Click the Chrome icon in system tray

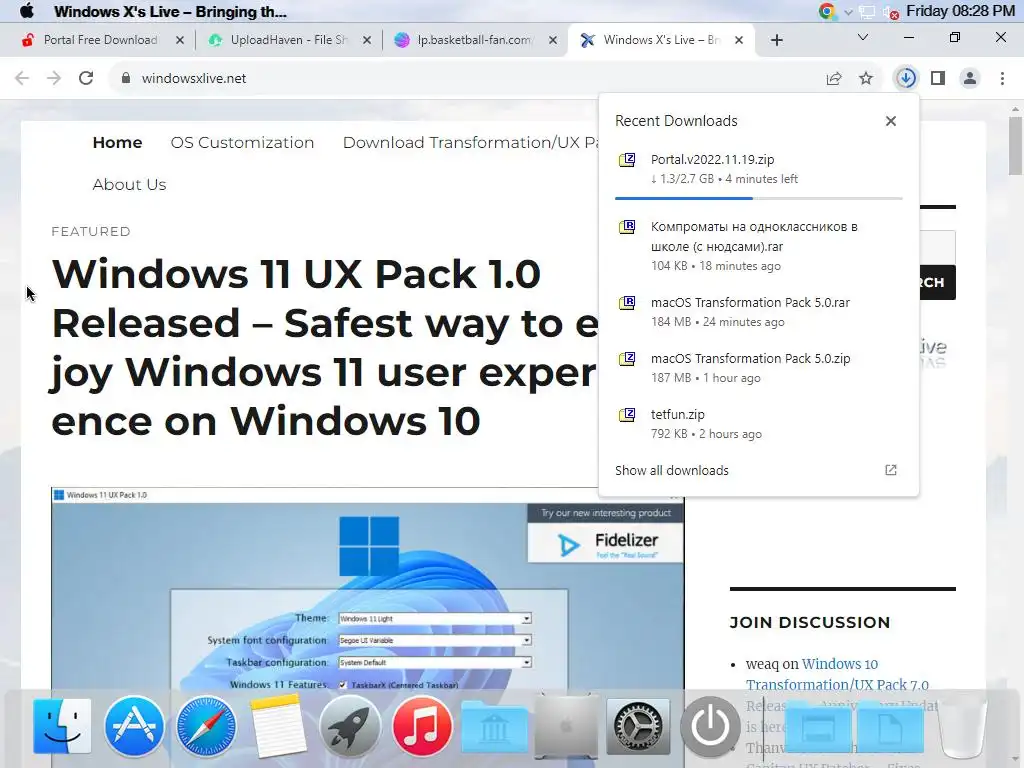pos(827,11)
